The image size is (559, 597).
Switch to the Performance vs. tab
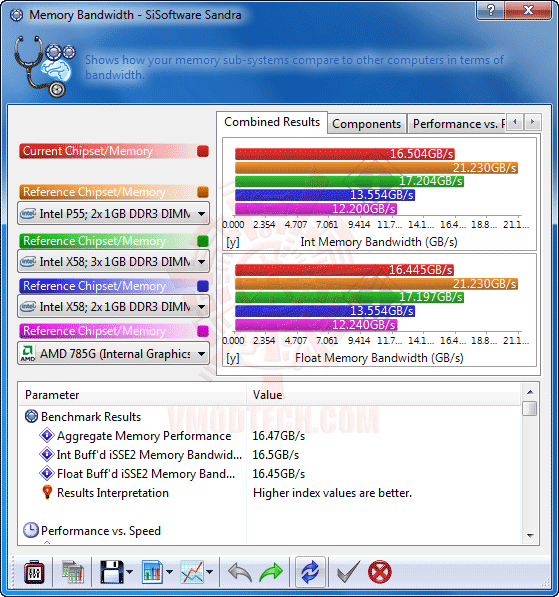(457, 124)
